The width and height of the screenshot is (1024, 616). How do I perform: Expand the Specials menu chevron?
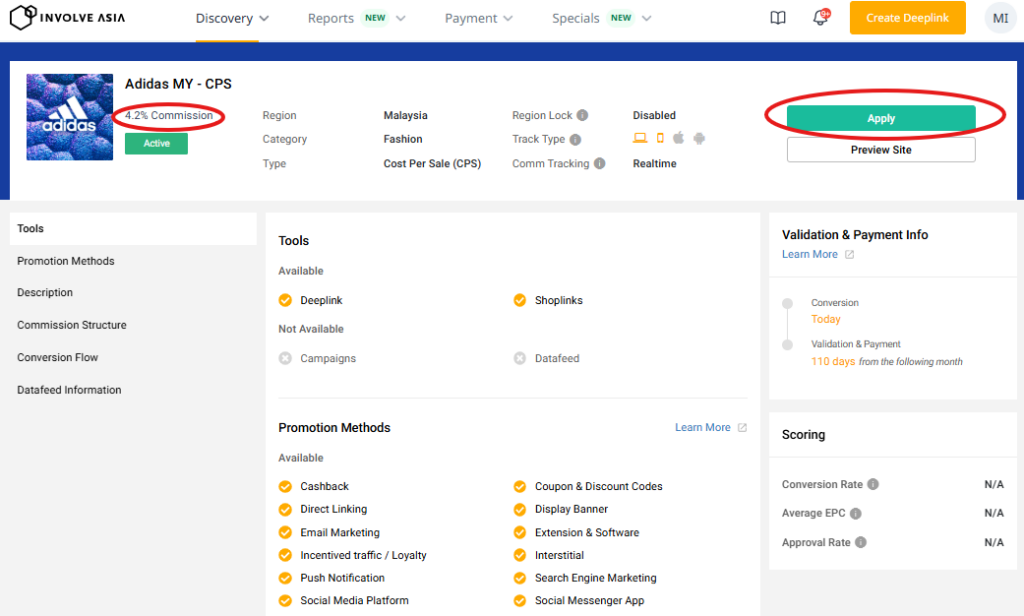(x=647, y=18)
